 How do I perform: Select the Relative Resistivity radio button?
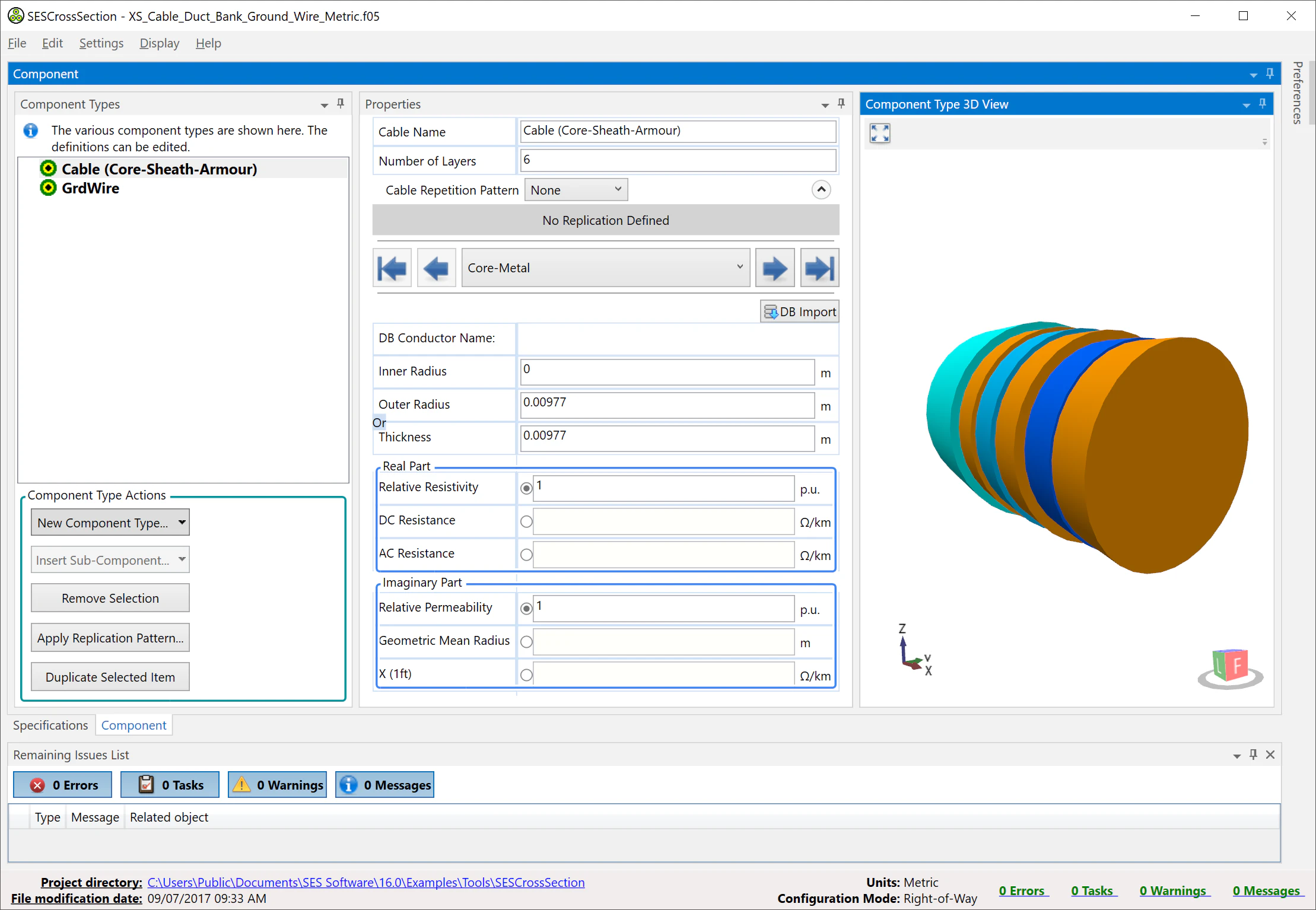[x=526, y=488]
